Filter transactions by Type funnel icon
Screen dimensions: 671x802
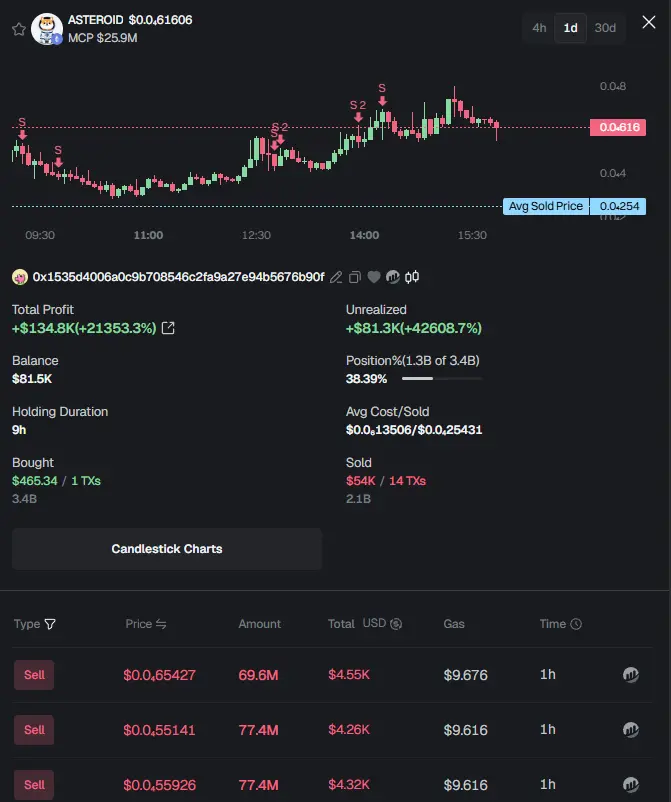tap(50, 624)
